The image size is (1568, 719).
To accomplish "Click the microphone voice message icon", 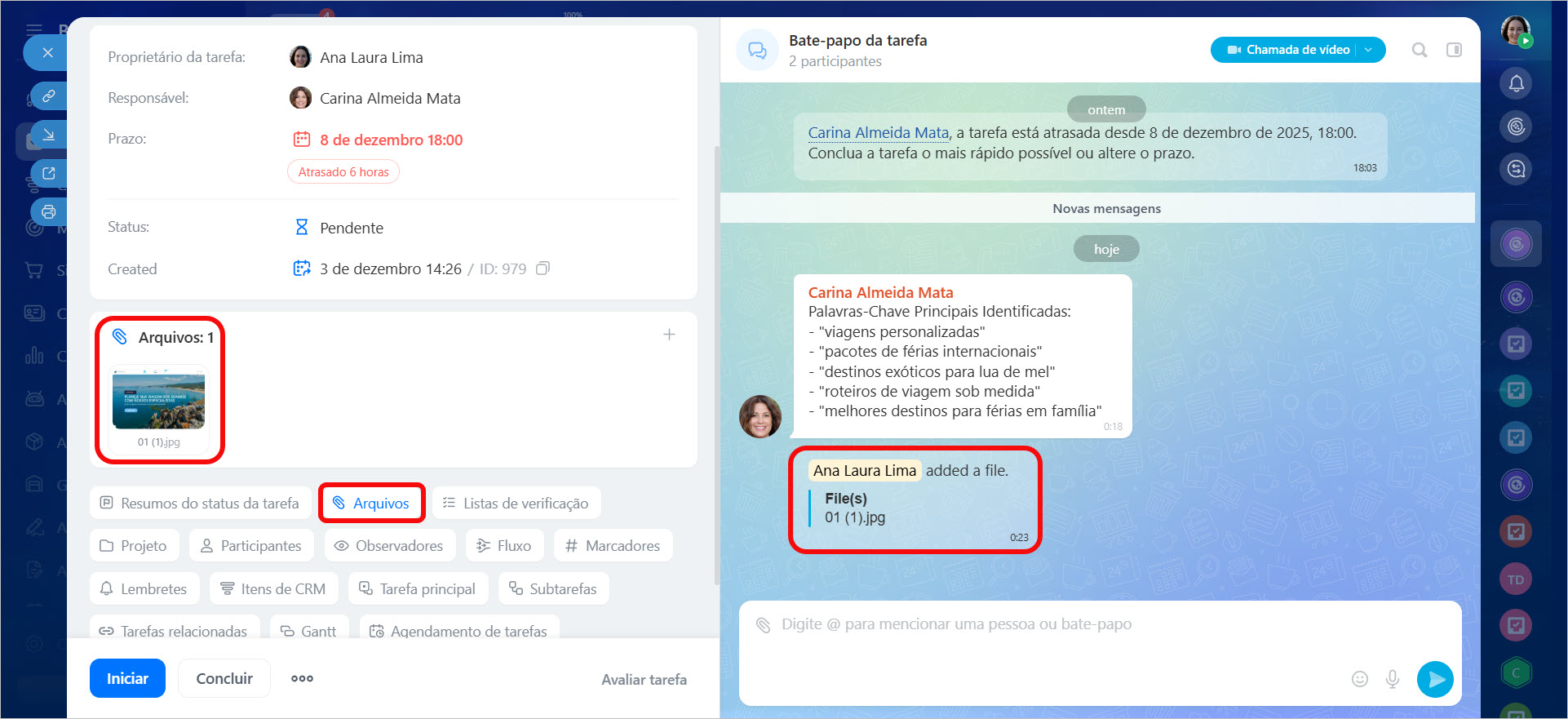I will pyautogui.click(x=1393, y=679).
